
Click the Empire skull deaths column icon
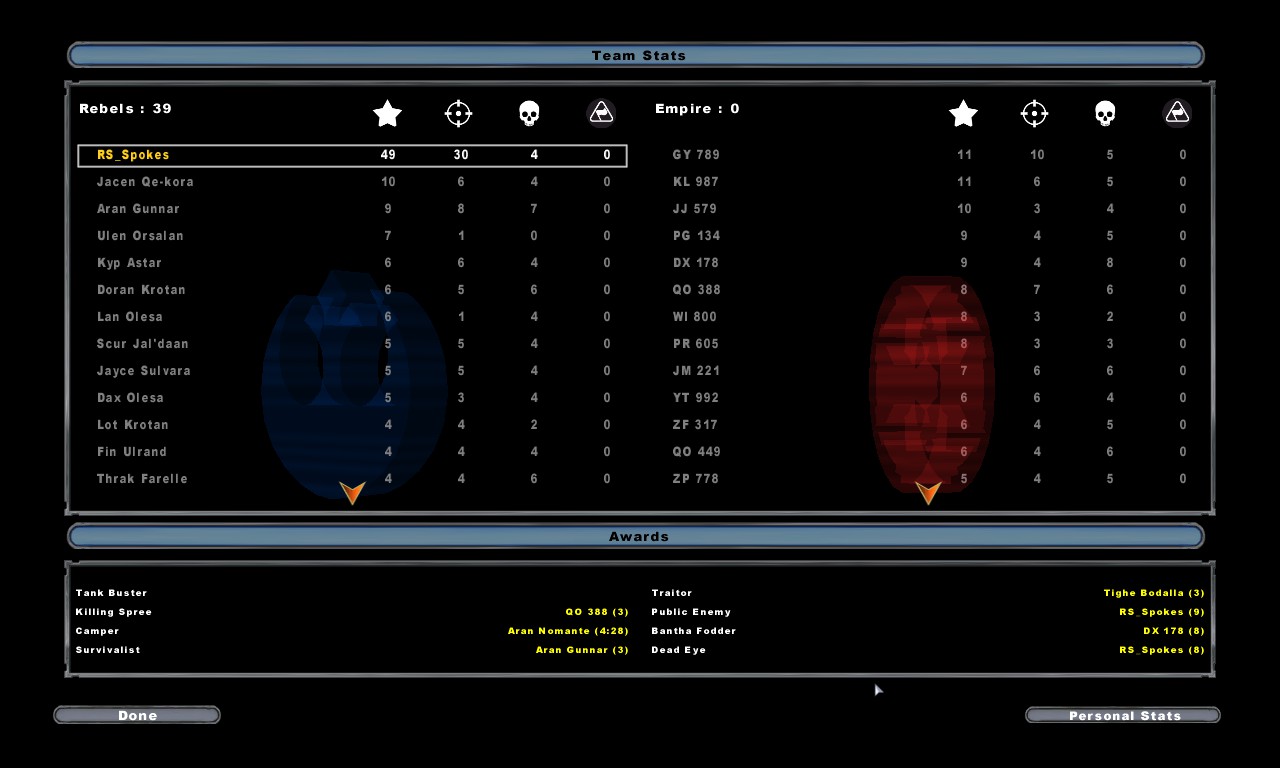(x=1105, y=114)
